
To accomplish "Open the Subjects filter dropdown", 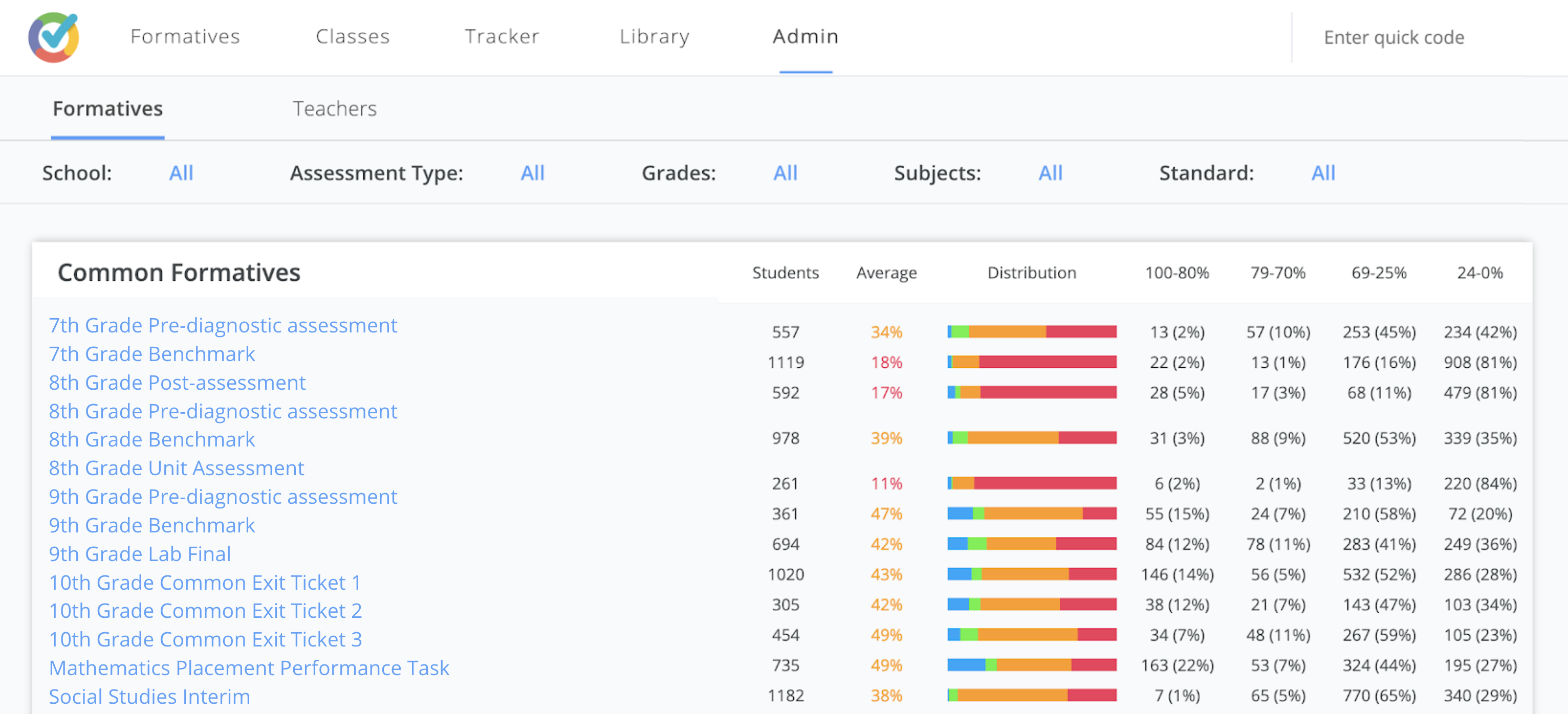I will (1050, 173).
